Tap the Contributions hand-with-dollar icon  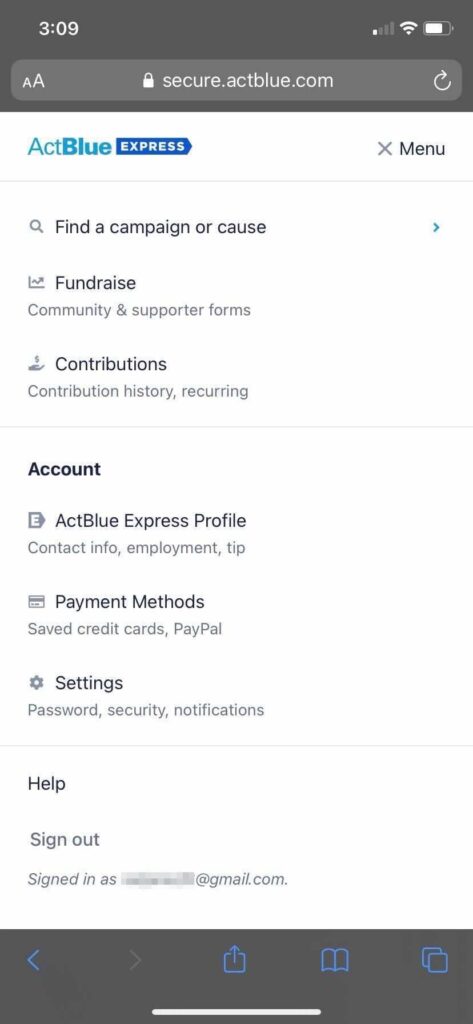36,364
